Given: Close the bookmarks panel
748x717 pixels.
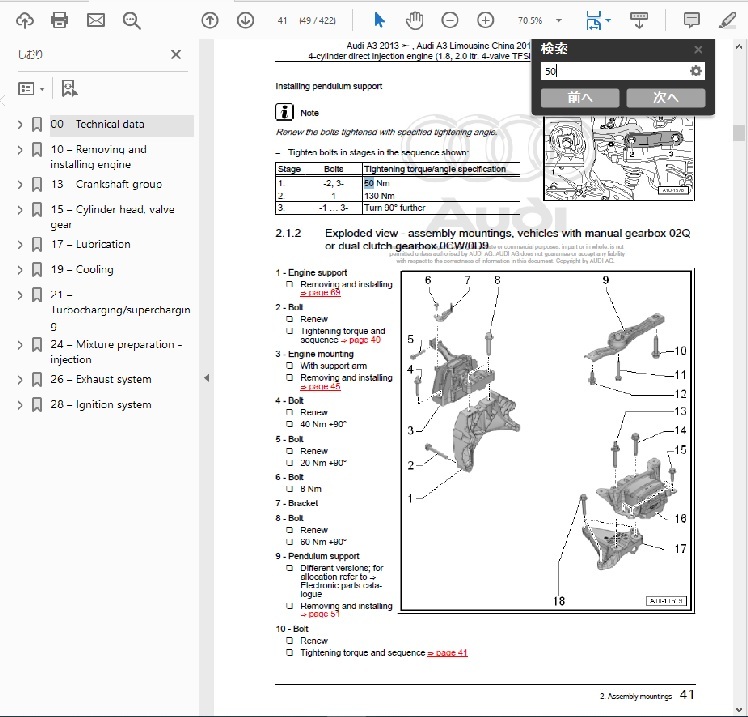Looking at the screenshot, I should coord(176,54).
